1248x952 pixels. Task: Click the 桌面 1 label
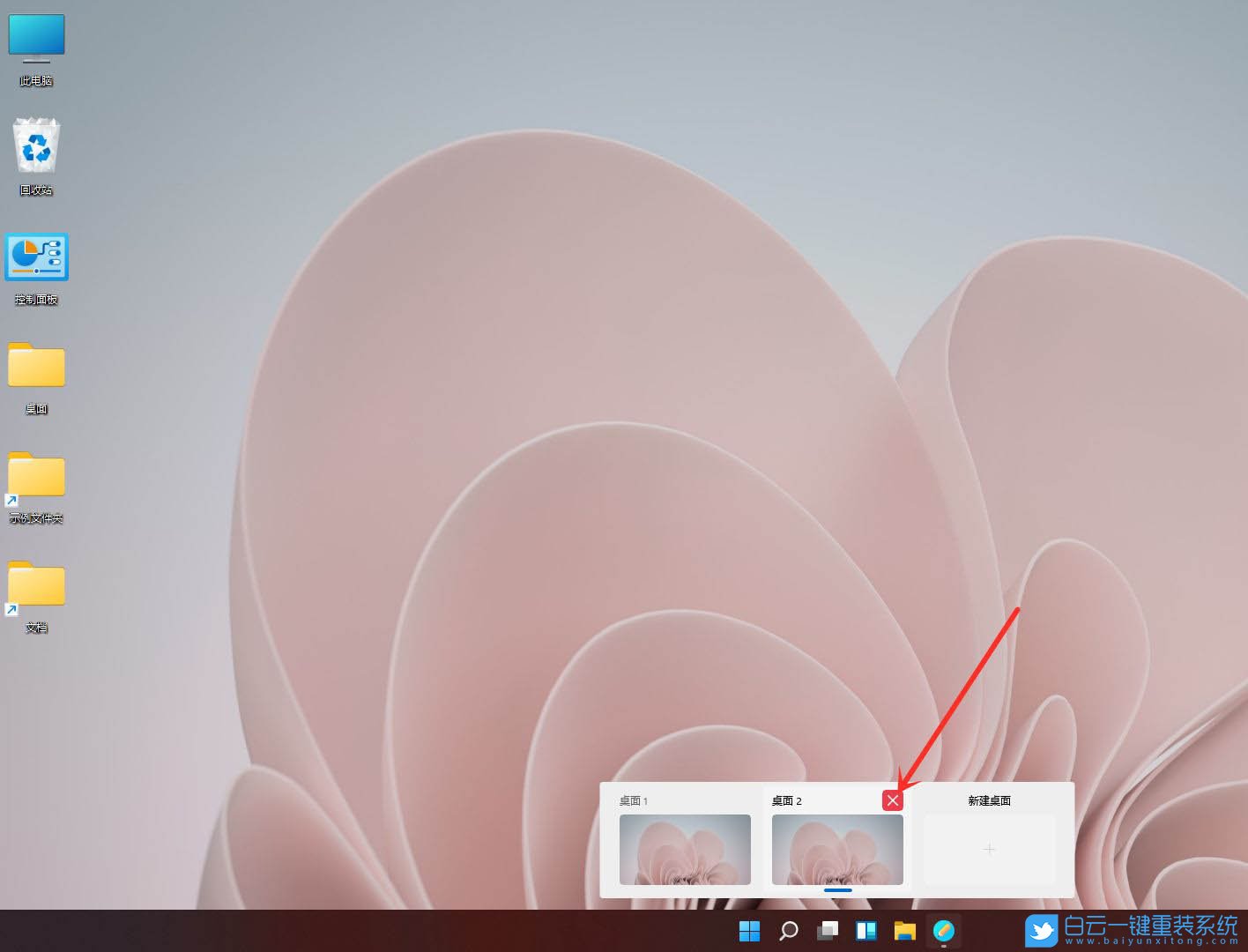(x=635, y=800)
